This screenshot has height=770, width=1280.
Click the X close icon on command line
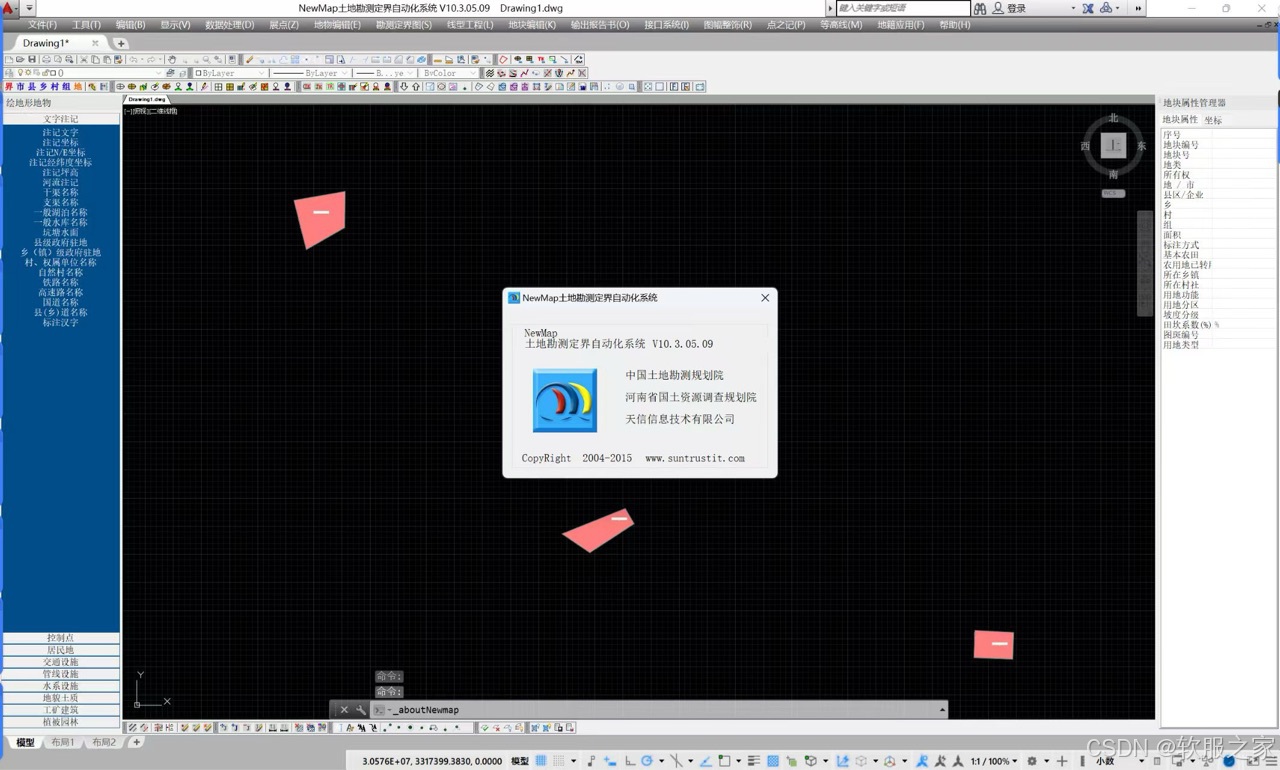point(344,710)
